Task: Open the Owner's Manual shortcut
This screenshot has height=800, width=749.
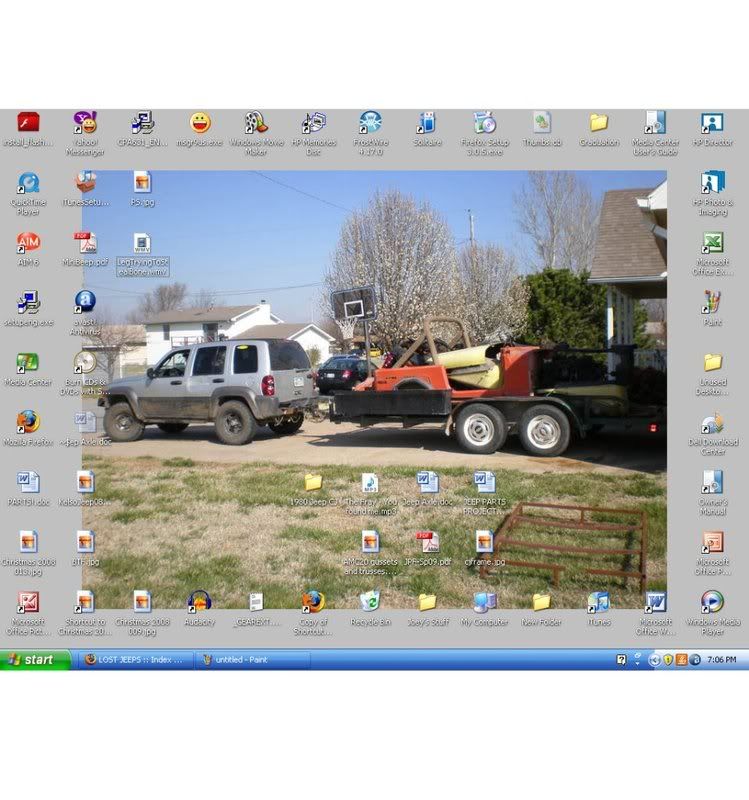Action: pos(713,483)
